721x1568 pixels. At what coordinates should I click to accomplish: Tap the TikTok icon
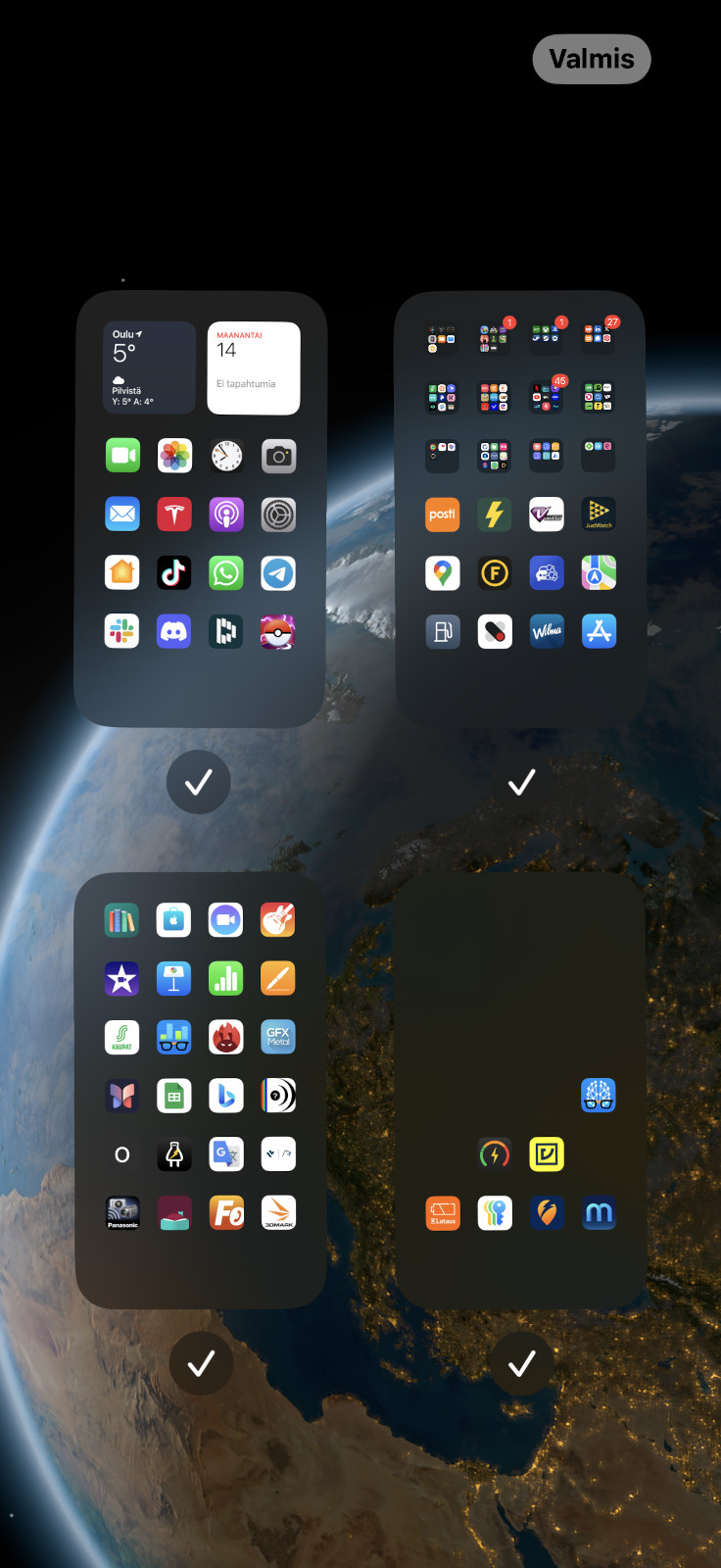[174, 573]
